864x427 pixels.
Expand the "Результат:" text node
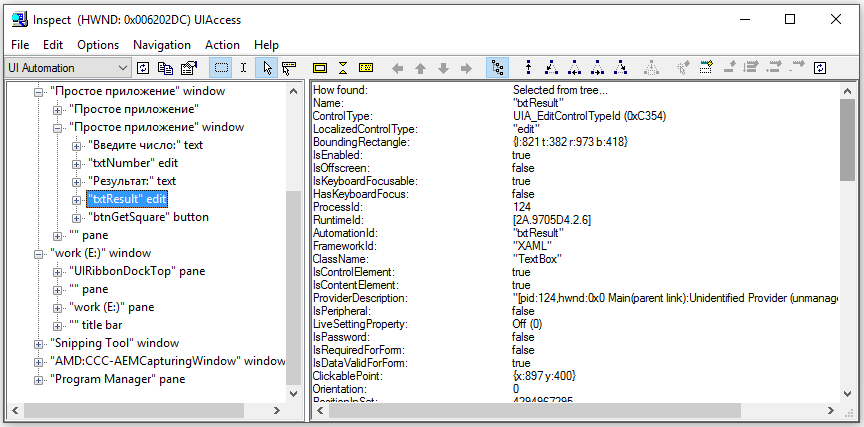coord(76,182)
